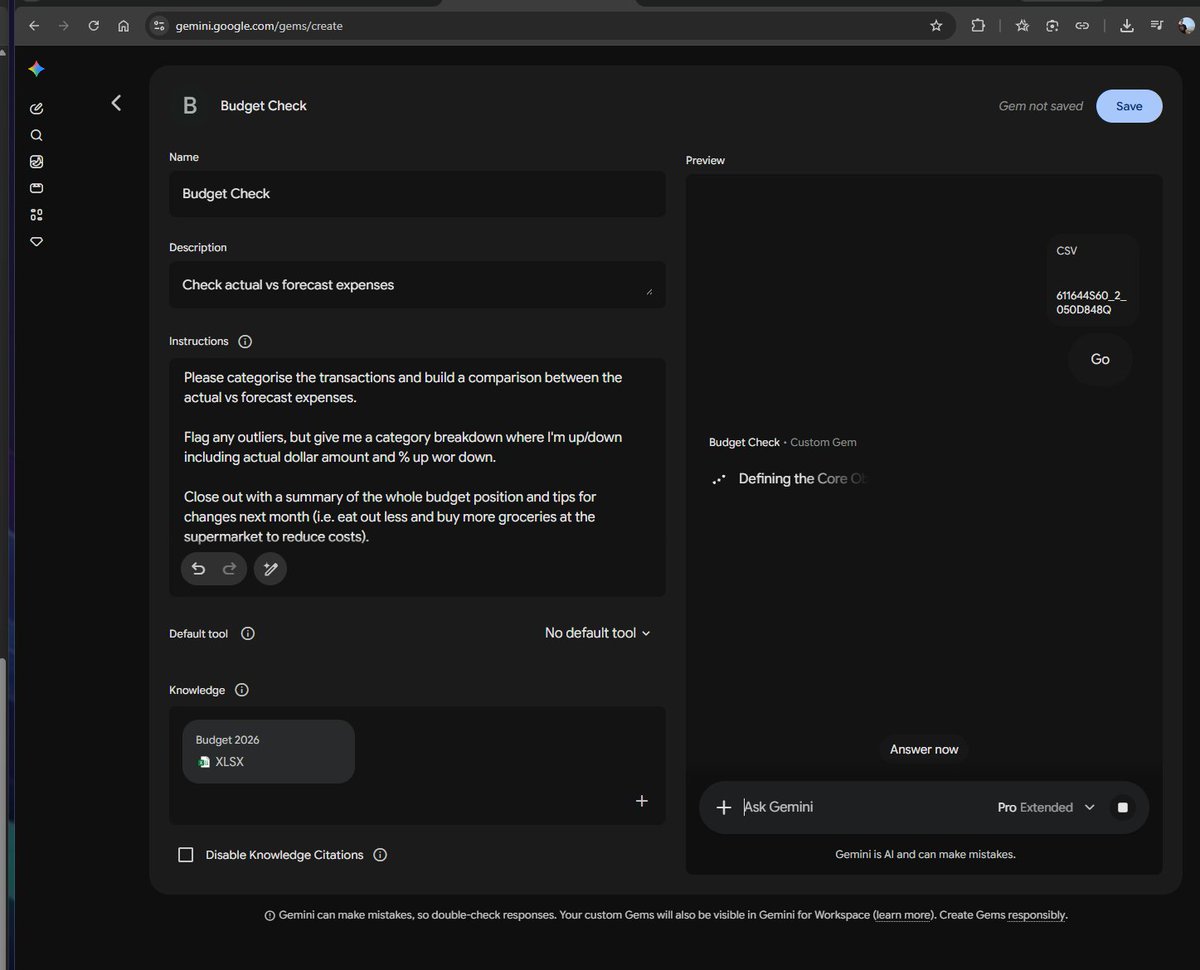This screenshot has height=970, width=1200.
Task: Open the No default tool dropdown
Action: 597,633
